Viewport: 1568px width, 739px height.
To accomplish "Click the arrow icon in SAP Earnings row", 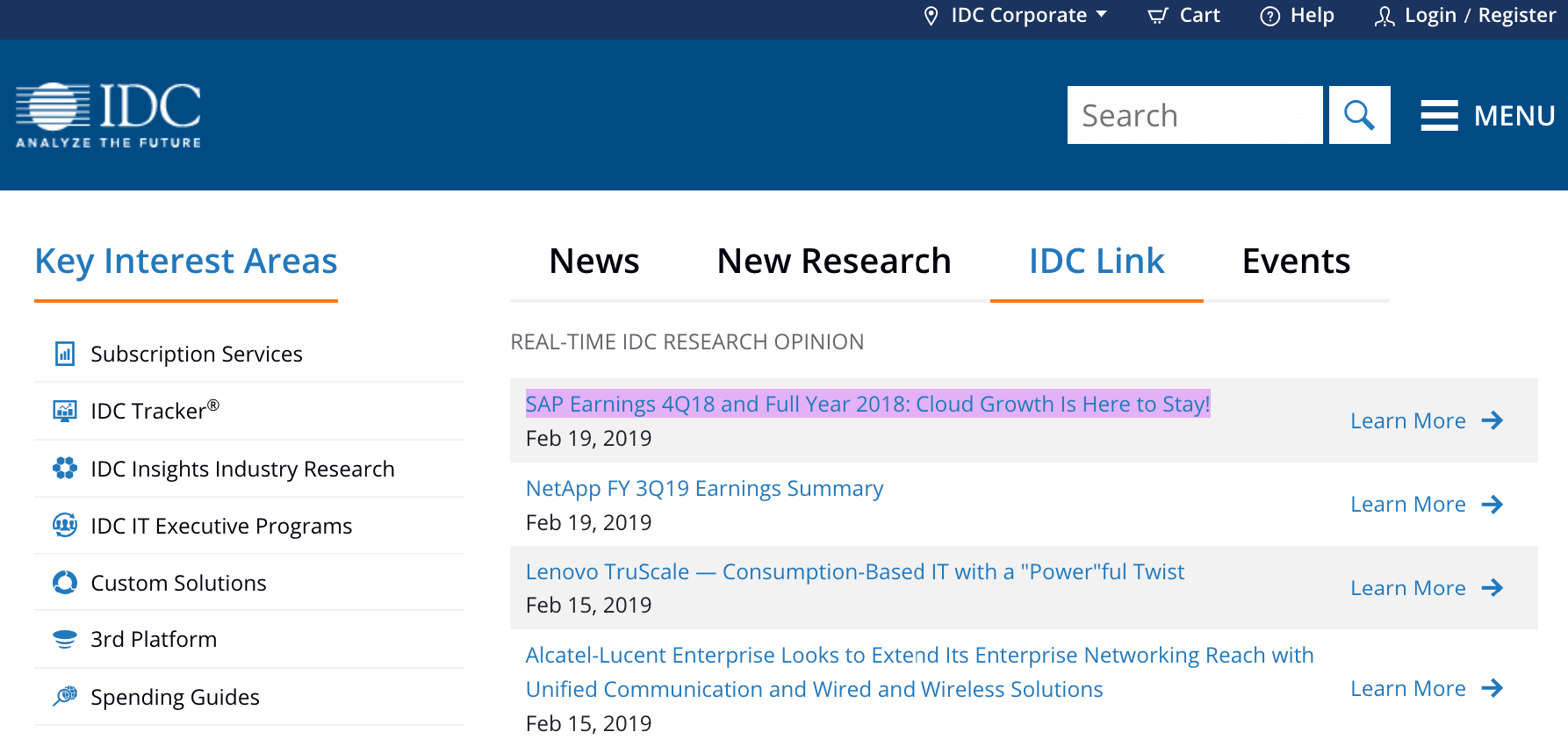I will coord(1492,421).
